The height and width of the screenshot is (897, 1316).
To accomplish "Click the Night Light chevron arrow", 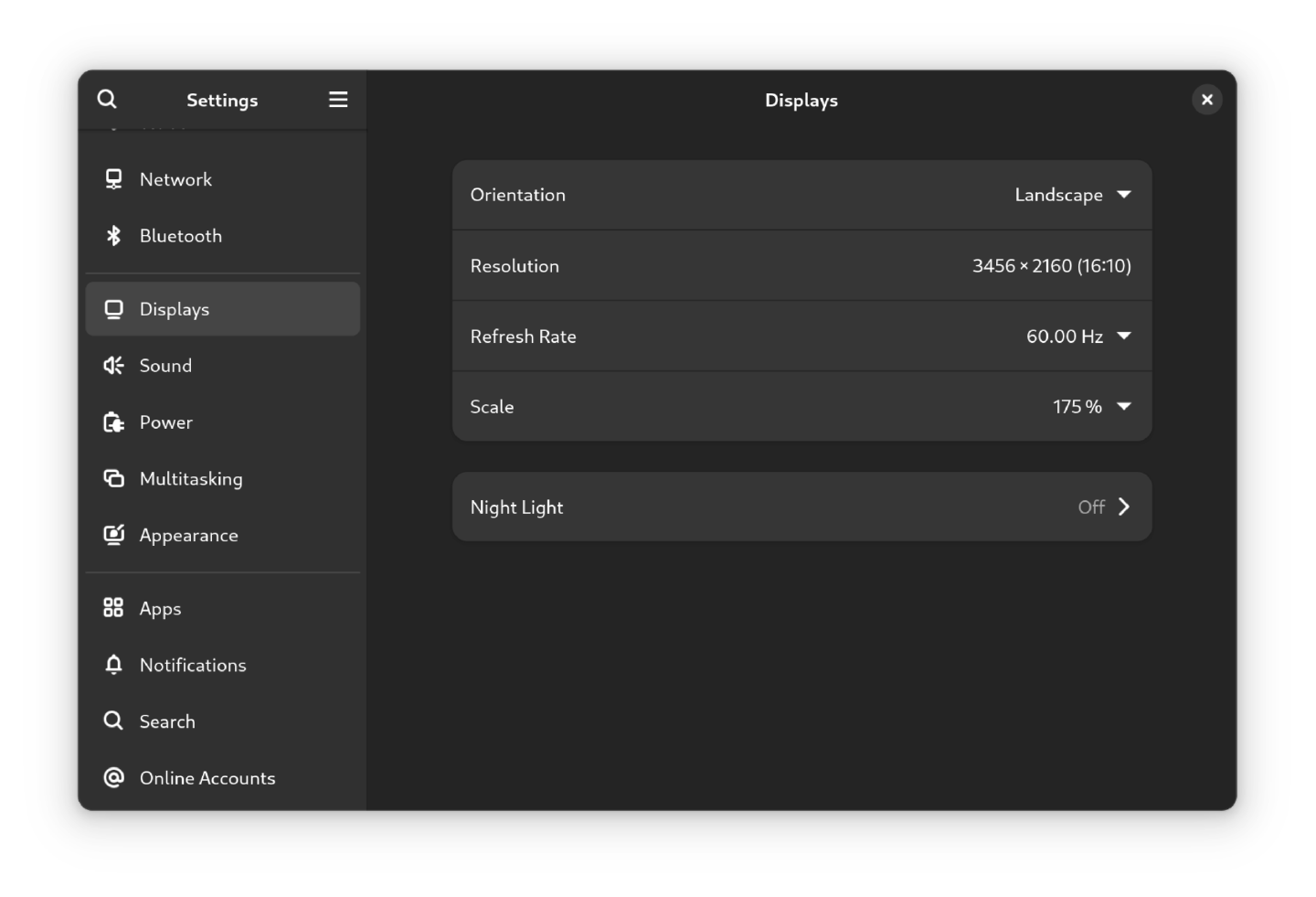I will point(1124,507).
